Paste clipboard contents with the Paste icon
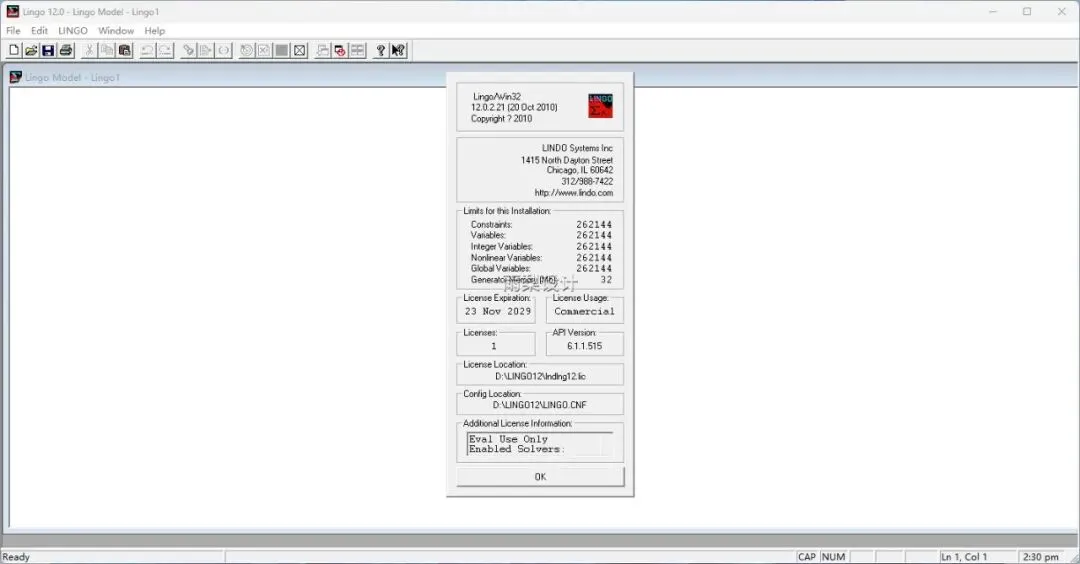The height and width of the screenshot is (564, 1080). pos(125,50)
